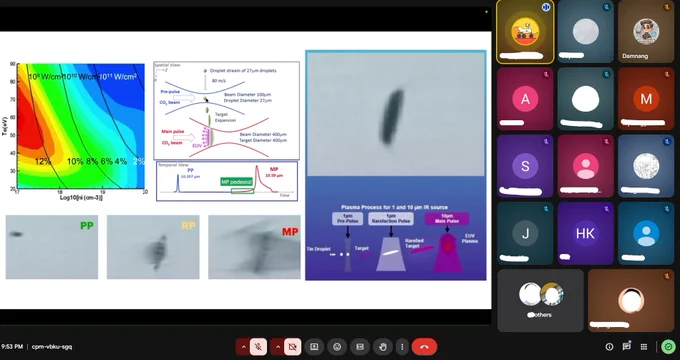Click the meeting code cpm-vbku-sgq

tap(52, 347)
